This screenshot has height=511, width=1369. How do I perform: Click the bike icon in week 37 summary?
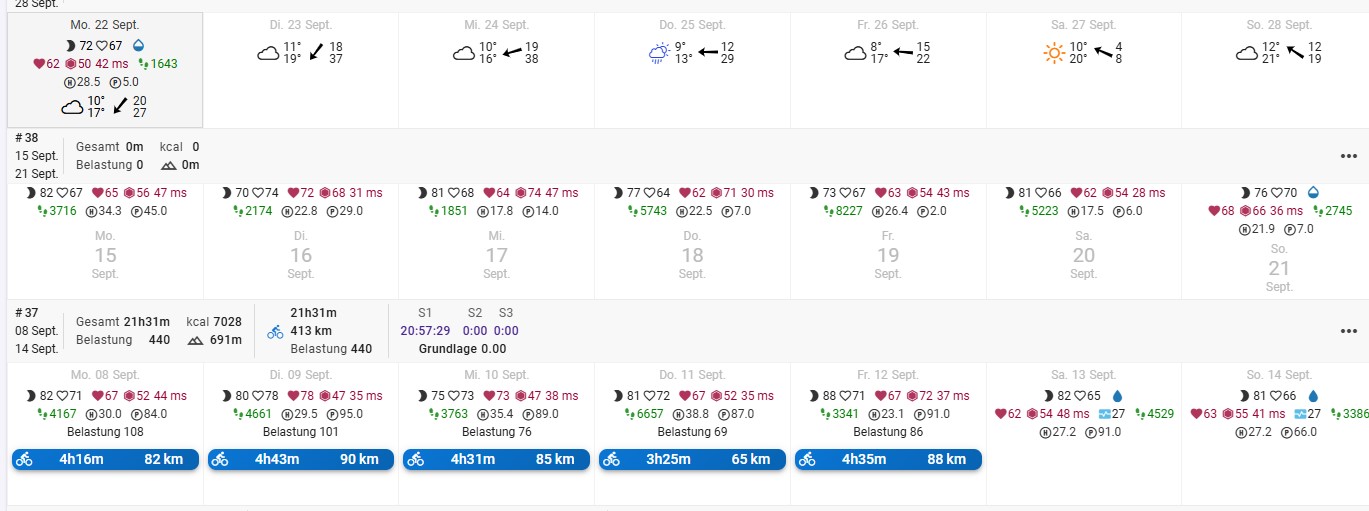pos(275,331)
